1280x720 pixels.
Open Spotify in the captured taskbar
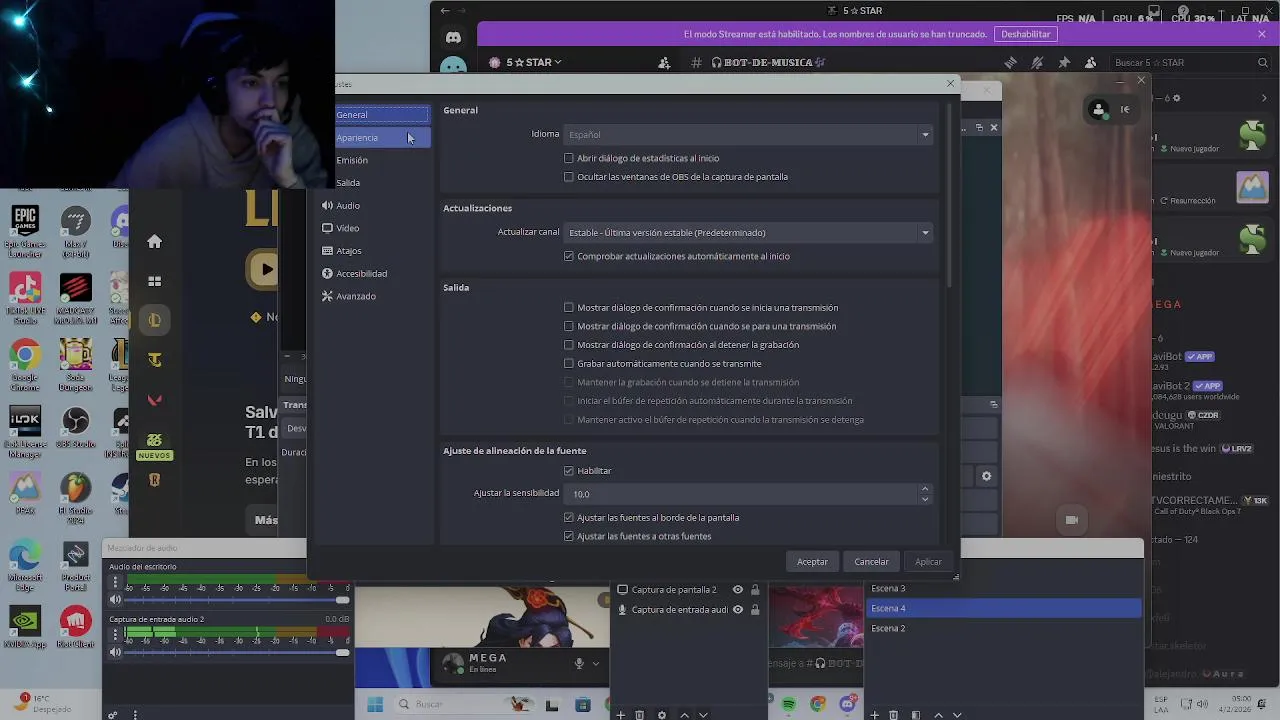tap(789, 705)
